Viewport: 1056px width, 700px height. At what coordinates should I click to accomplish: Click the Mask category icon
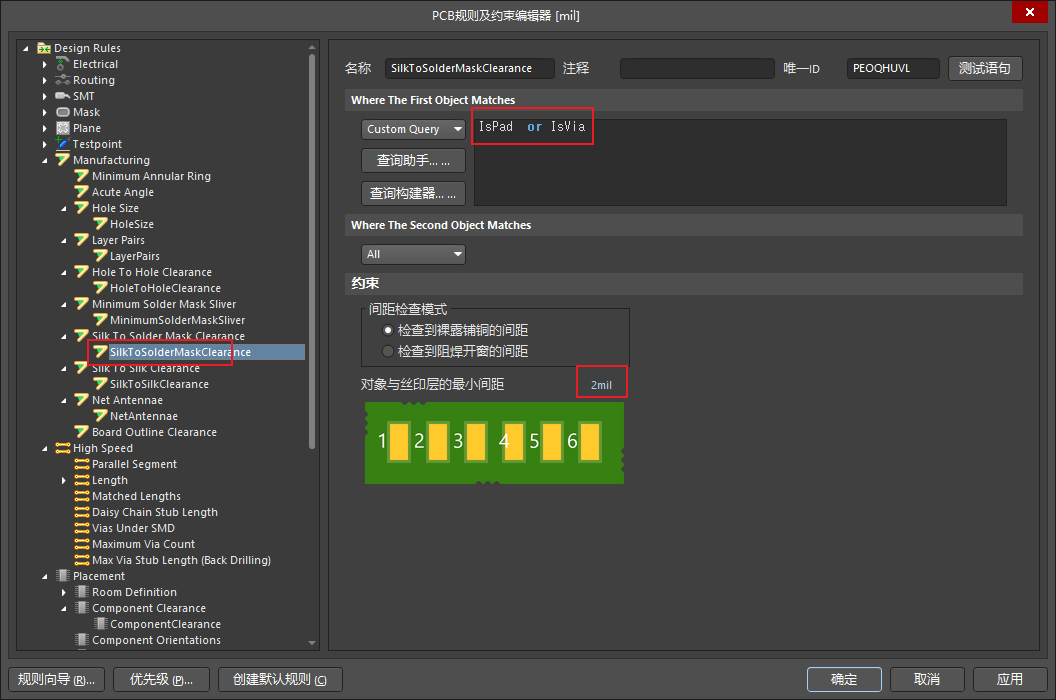point(63,113)
